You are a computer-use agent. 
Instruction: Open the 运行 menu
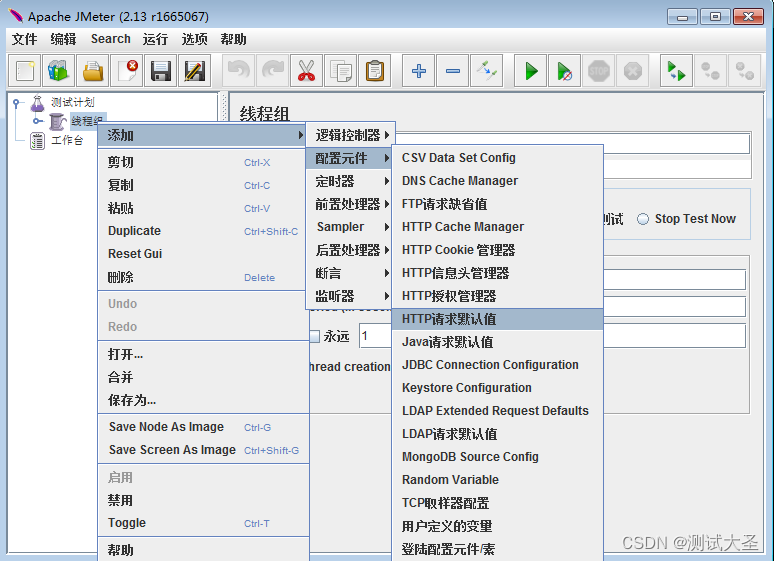[155, 39]
